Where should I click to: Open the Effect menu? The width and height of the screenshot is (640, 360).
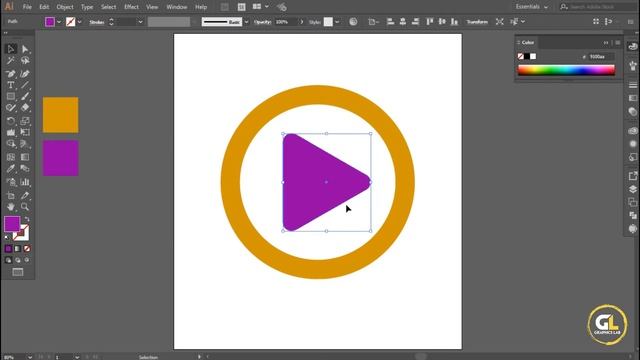pos(131,7)
